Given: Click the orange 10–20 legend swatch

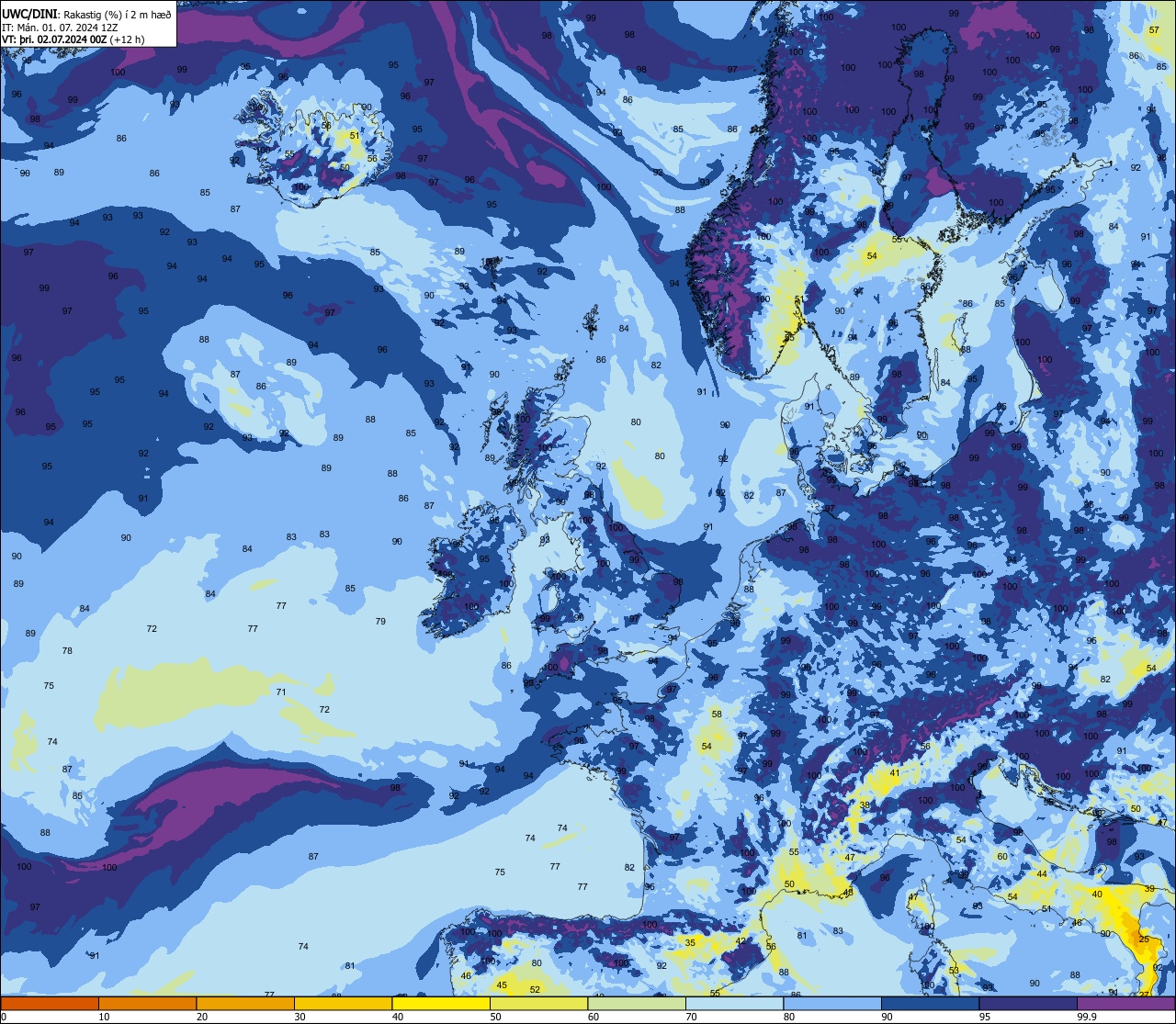Looking at the screenshot, I should [x=147, y=1003].
